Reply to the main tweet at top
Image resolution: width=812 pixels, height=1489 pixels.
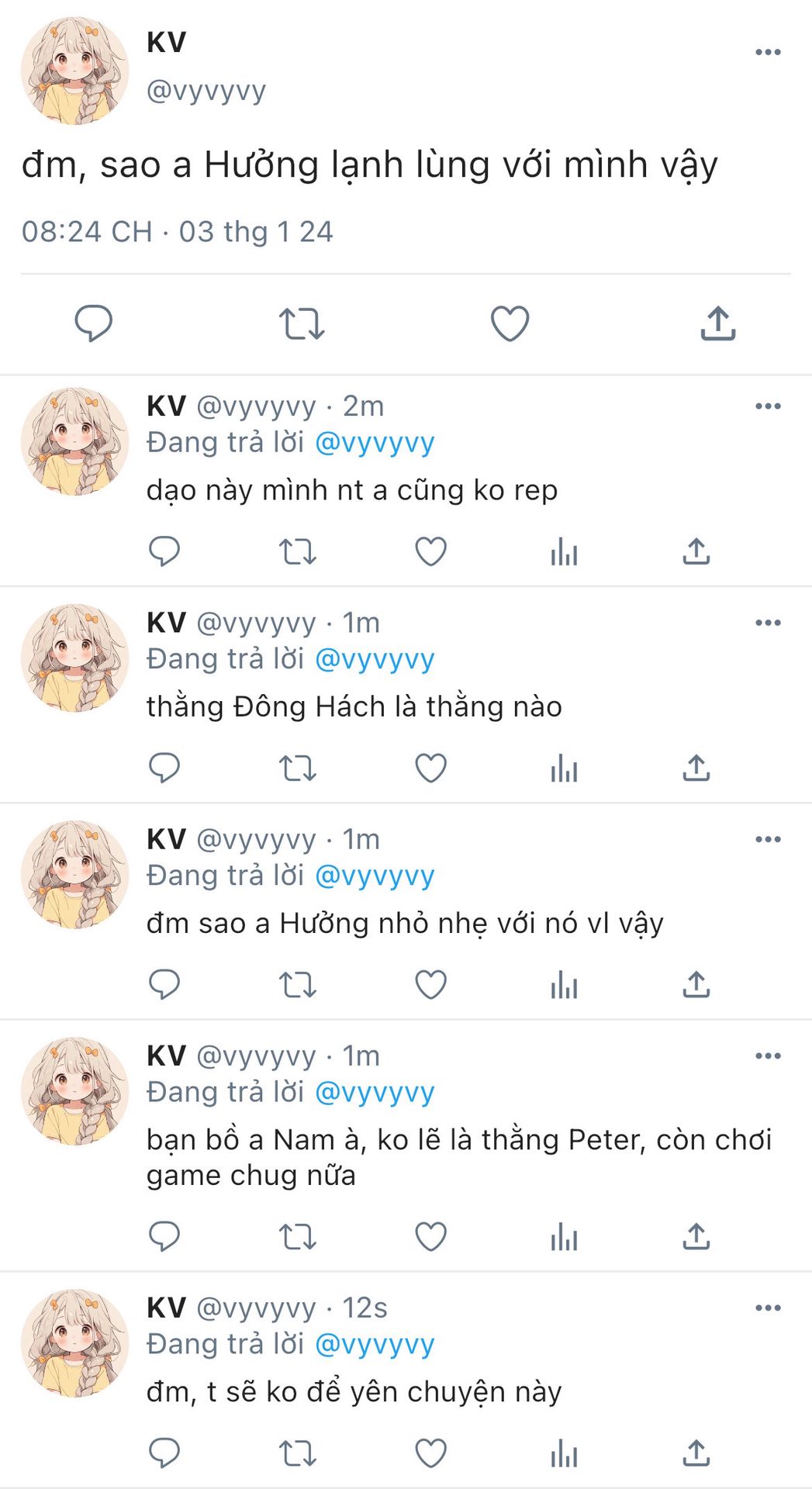pyautogui.click(x=93, y=323)
